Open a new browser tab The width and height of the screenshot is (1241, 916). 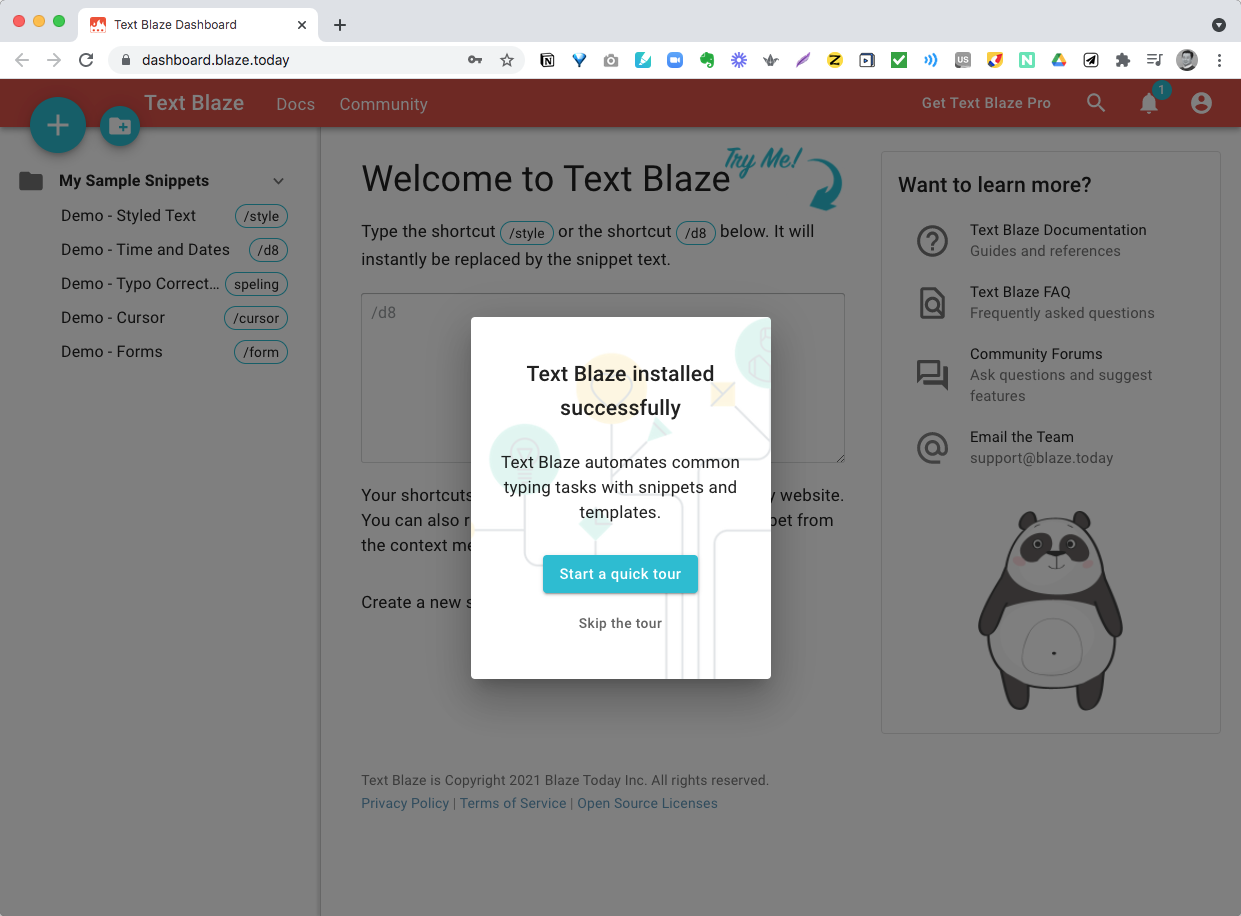[x=340, y=25]
